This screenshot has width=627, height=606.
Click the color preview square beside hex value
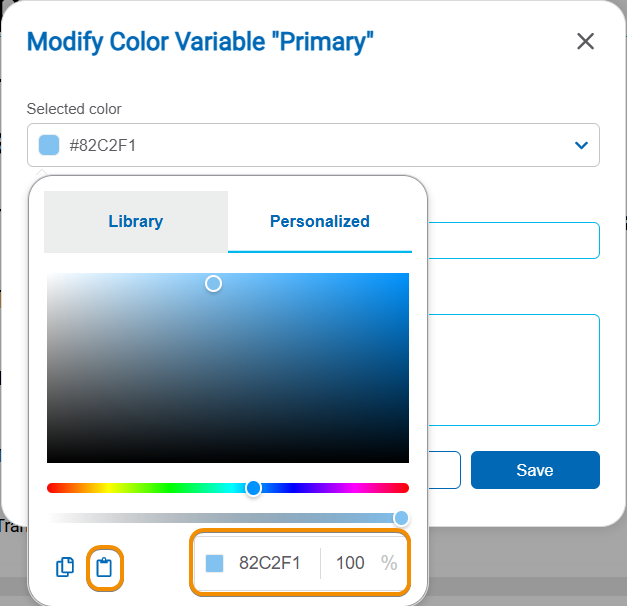(214, 563)
